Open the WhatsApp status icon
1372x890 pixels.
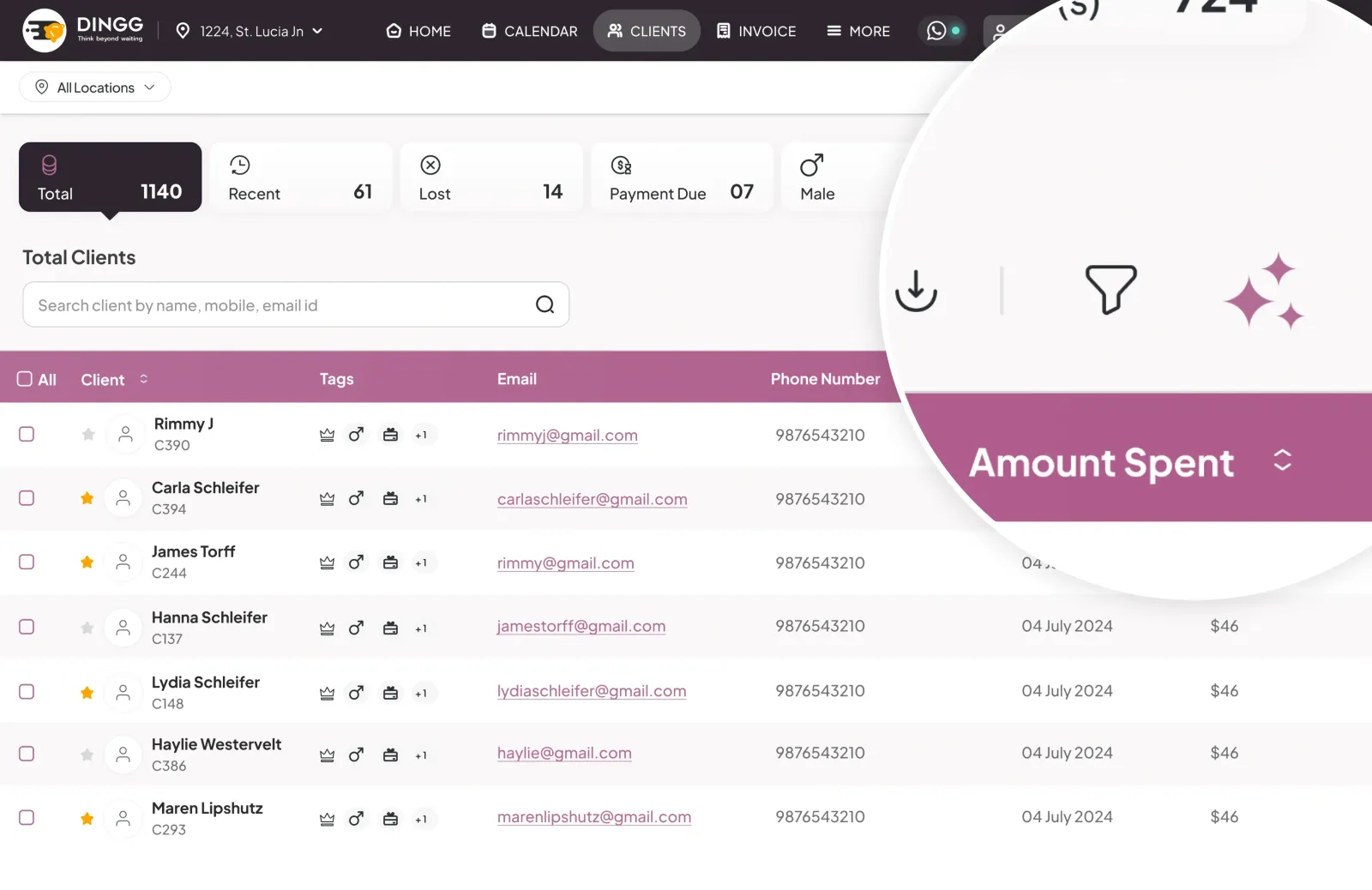(936, 31)
